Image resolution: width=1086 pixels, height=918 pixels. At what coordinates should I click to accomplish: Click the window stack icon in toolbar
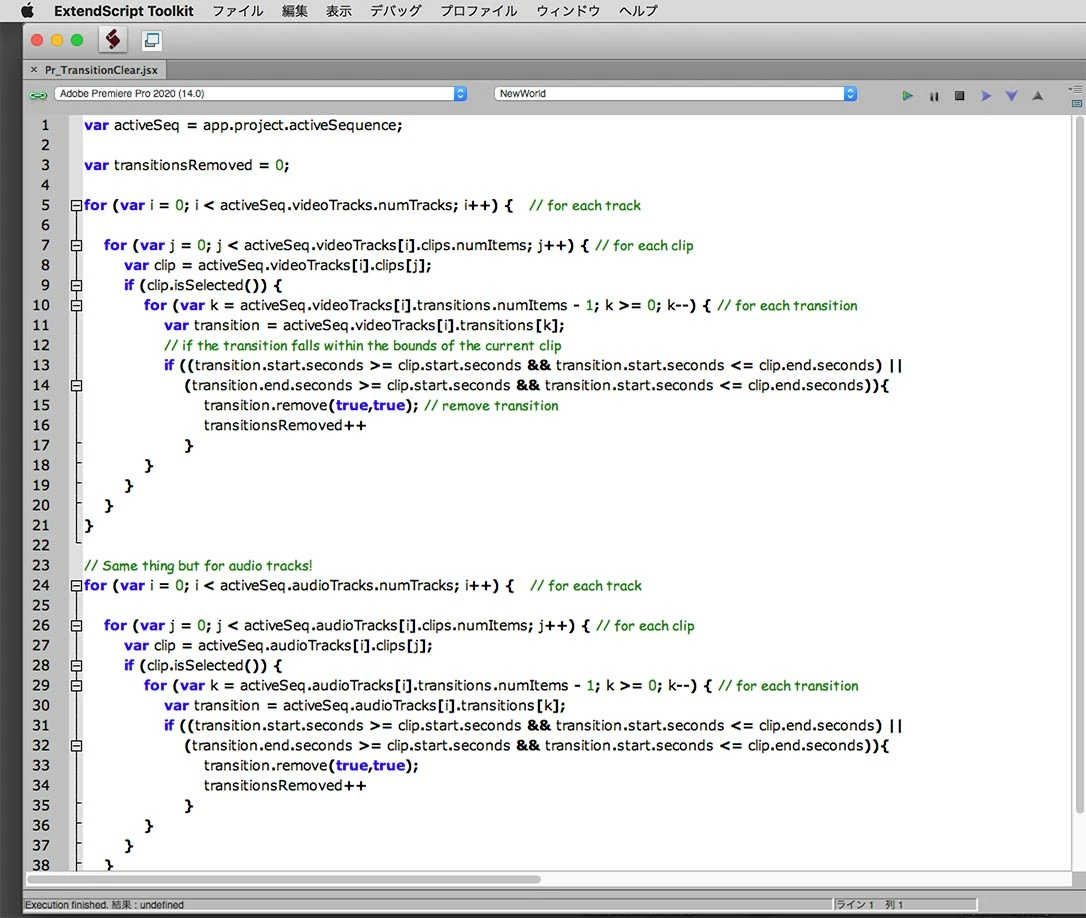click(152, 40)
